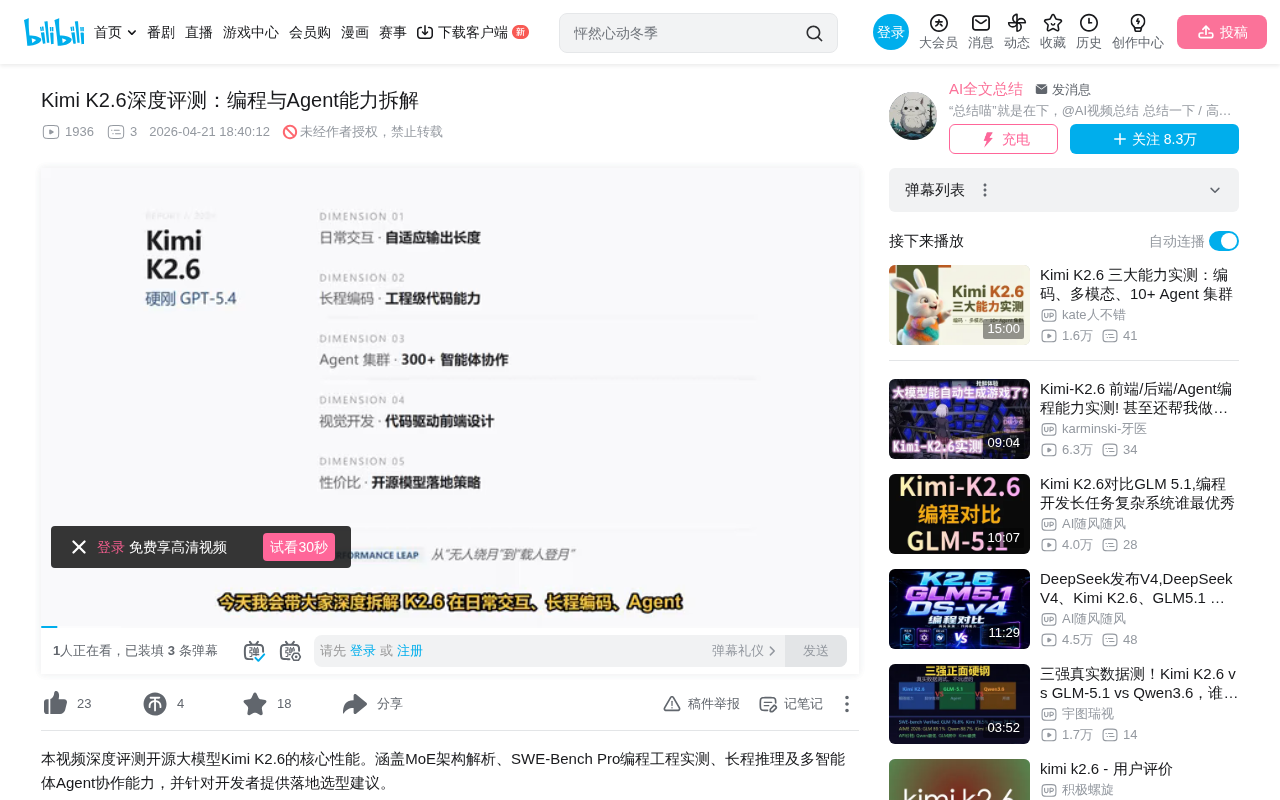Open uploader name 宇图瑞视
The image size is (1280, 800).
click(1090, 714)
